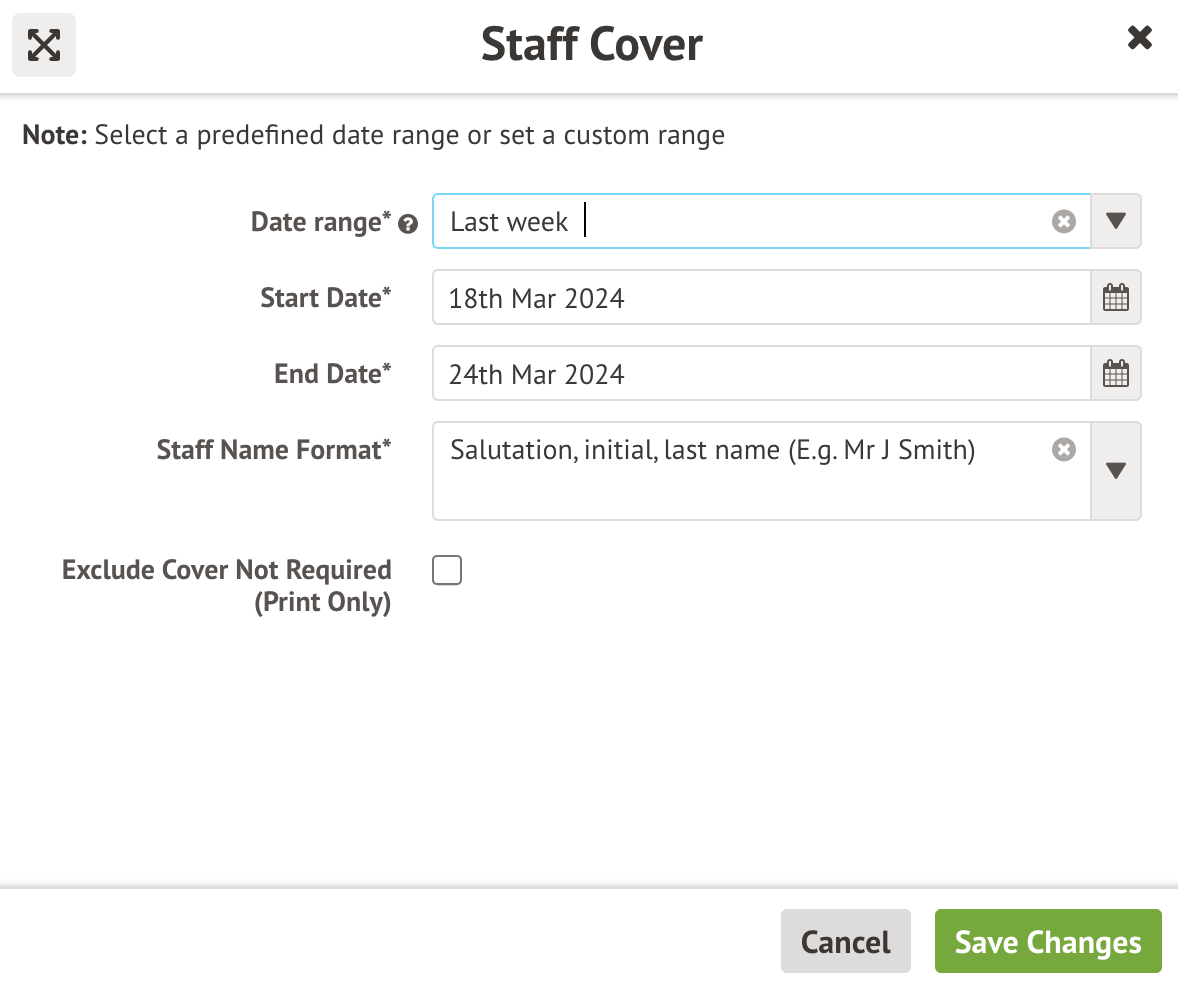Close the Staff Cover dialog
Viewport: 1178px width, 984px height.
[x=1139, y=39]
